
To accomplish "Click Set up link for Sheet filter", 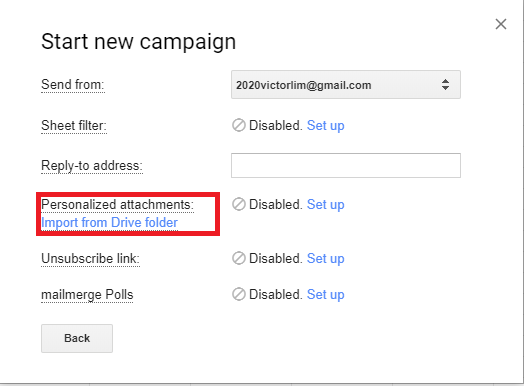I will click(x=325, y=126).
